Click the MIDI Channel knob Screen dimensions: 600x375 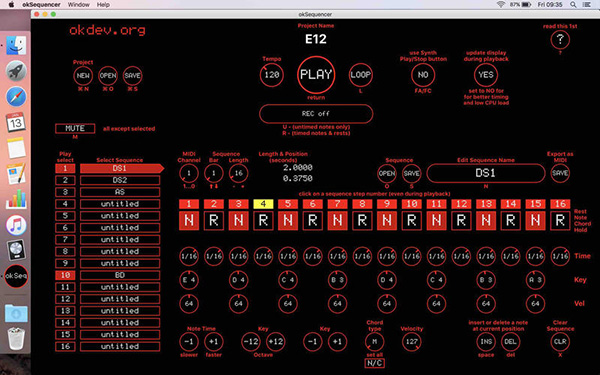coord(189,173)
